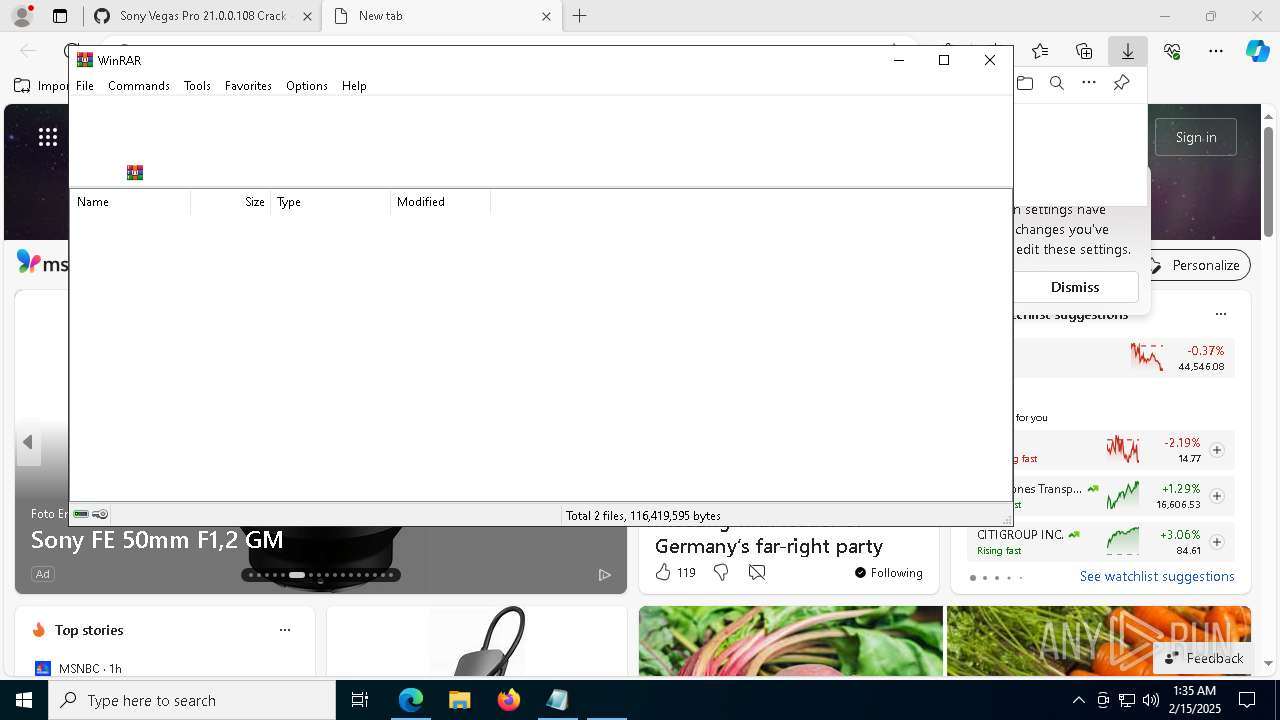Open Task View on taskbar
Viewport: 1280px width, 720px height.
click(x=360, y=700)
